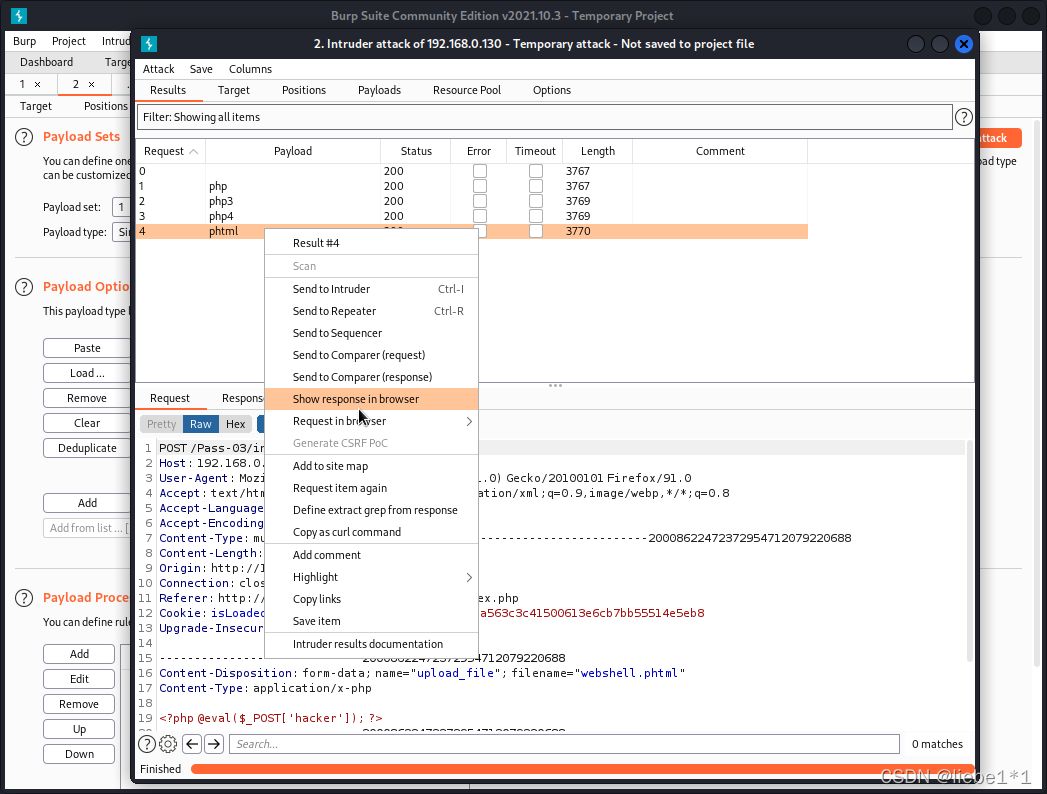The height and width of the screenshot is (794, 1047).
Task: Toggle Timeout checkbox for php4 payload row
Action: 536,216
